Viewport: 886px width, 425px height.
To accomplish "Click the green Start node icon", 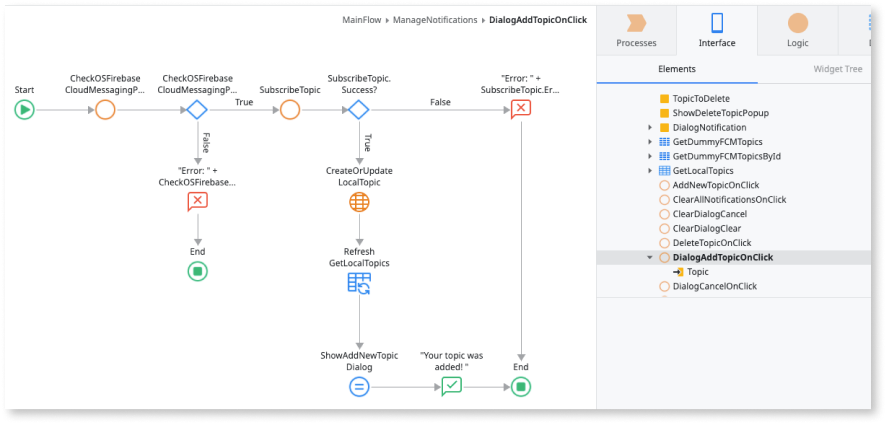I will tap(25, 110).
